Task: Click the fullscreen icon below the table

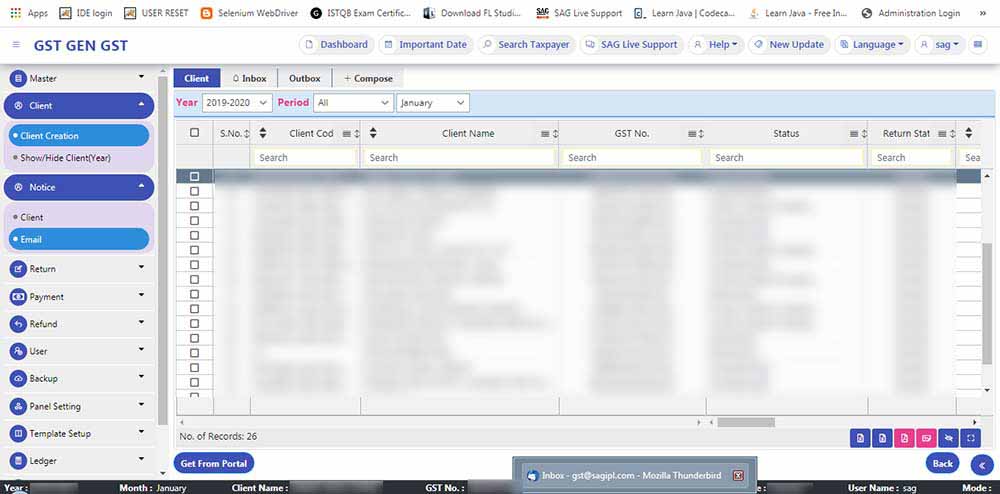Action: tap(970, 438)
